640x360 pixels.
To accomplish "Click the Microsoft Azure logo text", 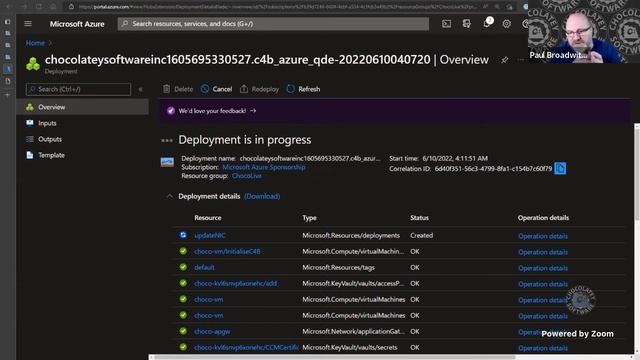I will pyautogui.click(x=77, y=24).
